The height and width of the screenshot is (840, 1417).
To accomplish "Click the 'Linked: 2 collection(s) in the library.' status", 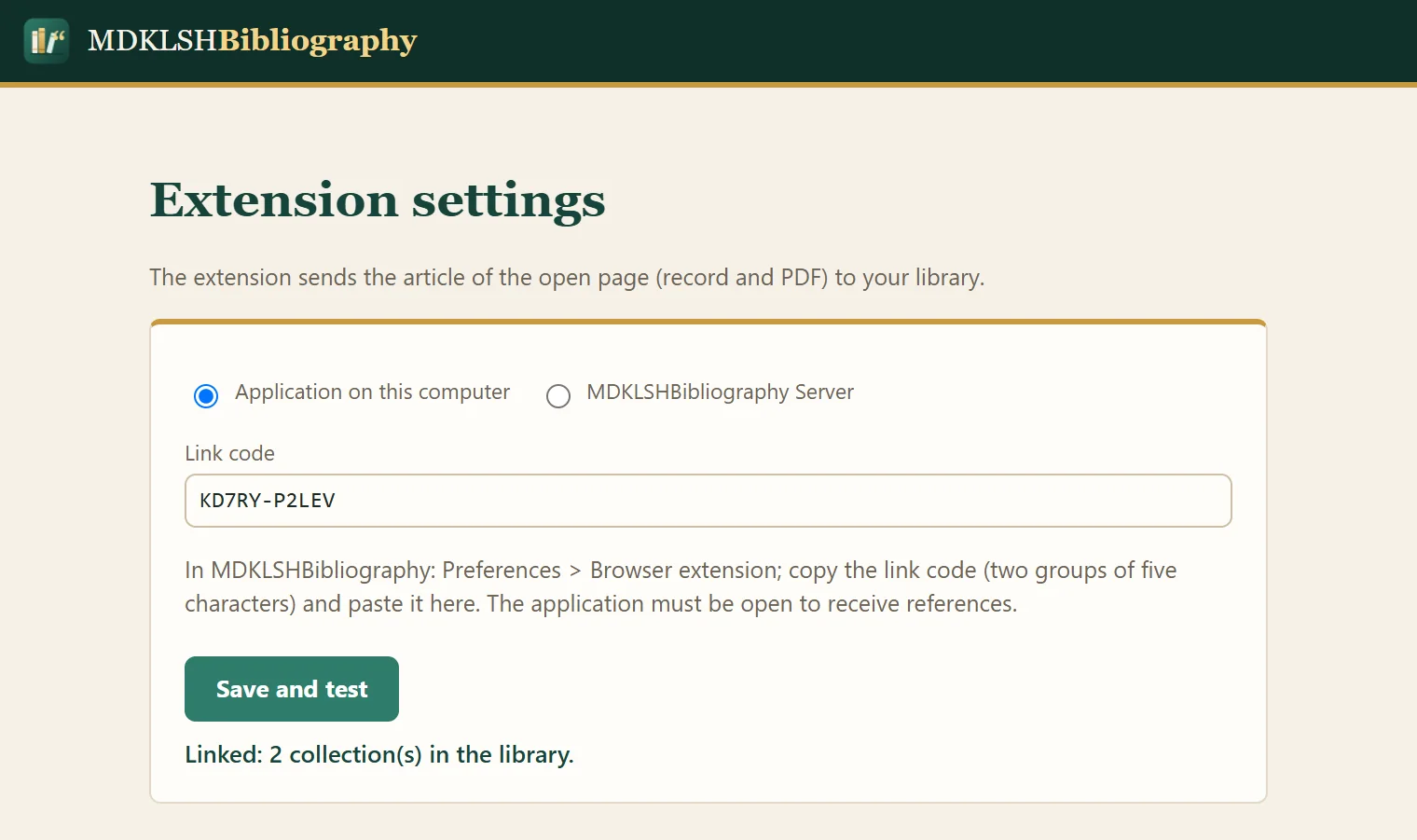I will (x=379, y=754).
